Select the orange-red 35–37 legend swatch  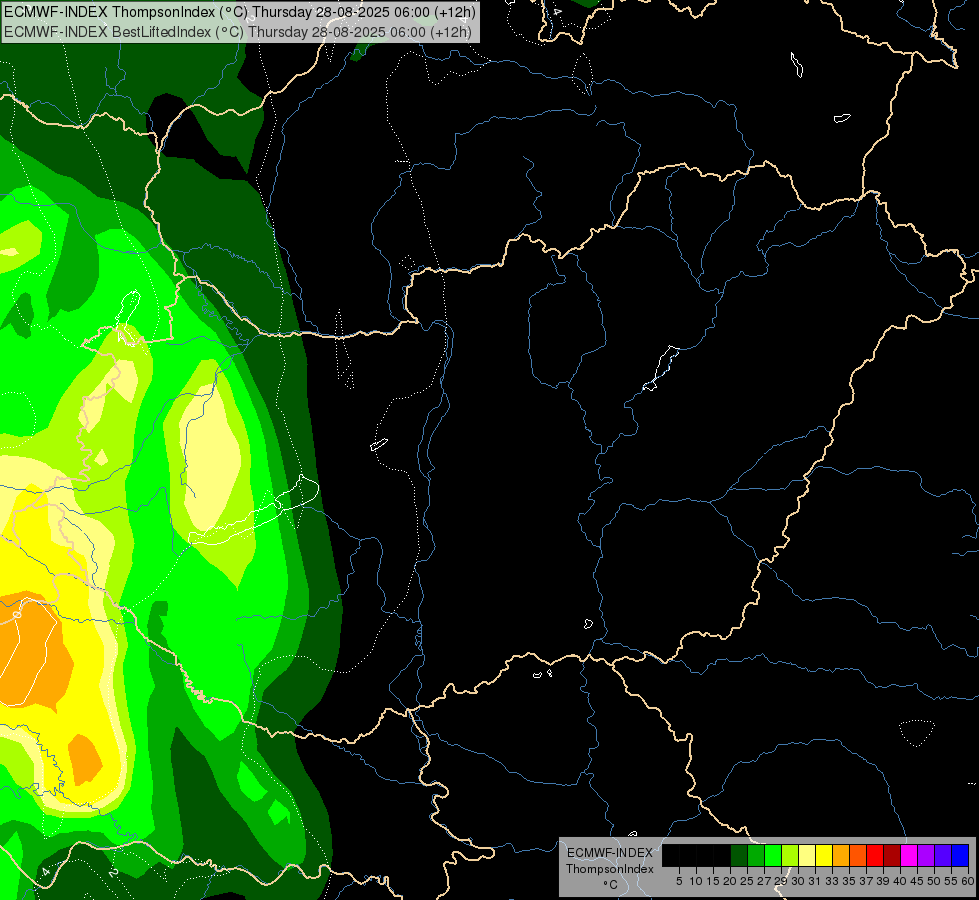(858, 855)
